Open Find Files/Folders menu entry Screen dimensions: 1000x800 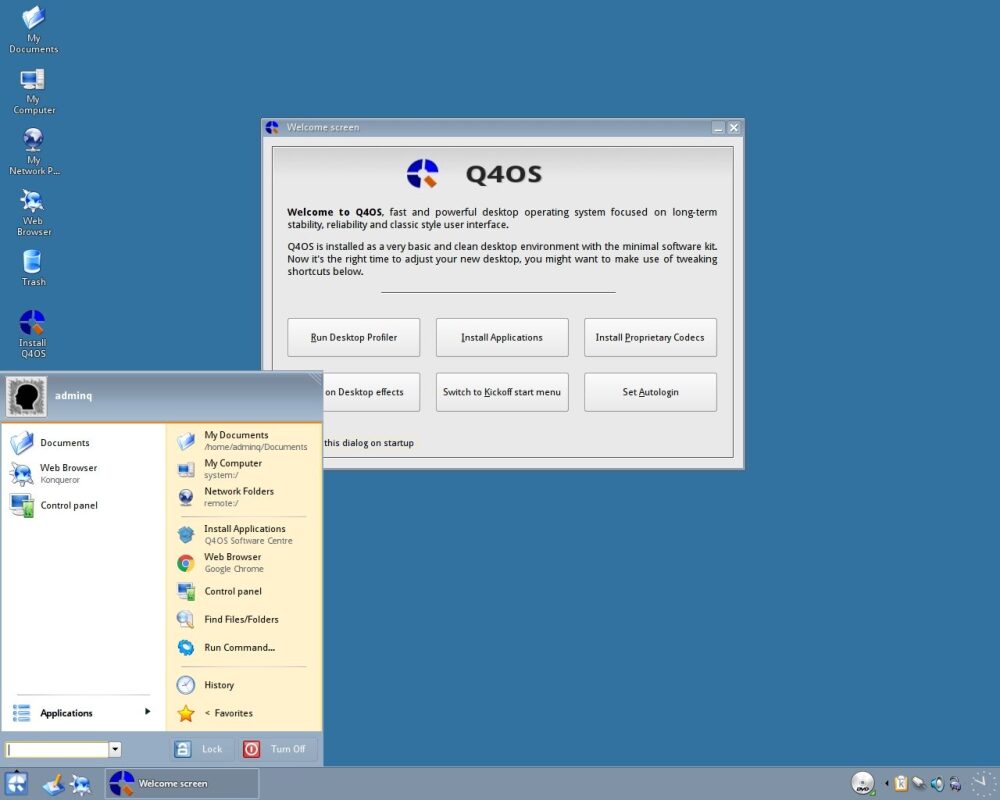click(244, 619)
